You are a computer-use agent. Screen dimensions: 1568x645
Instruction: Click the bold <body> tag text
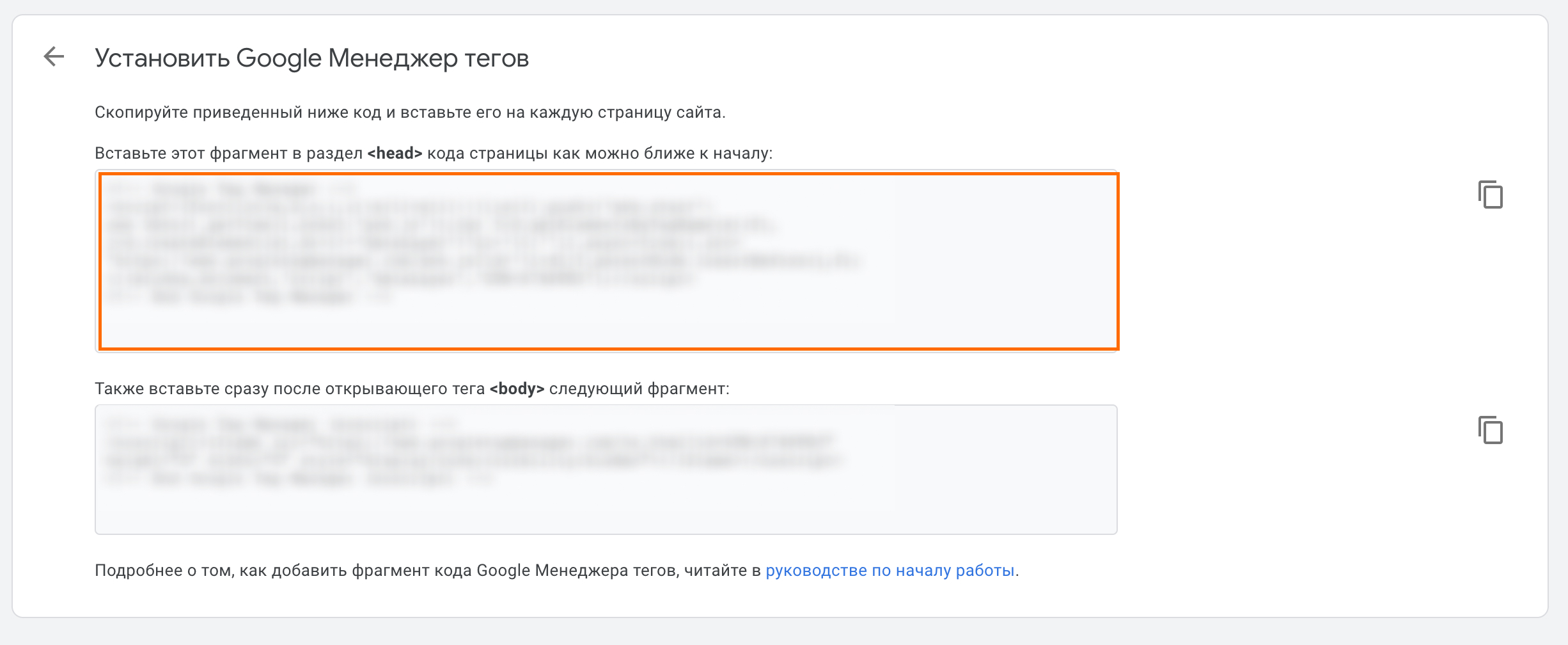pyautogui.click(x=517, y=389)
